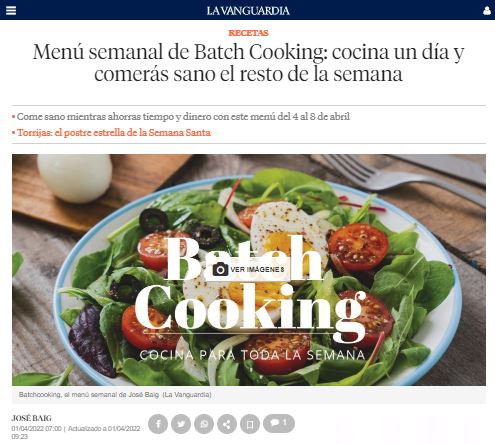
Task: Click the summary about menú del 4 al 8 de abril
Action: [x=183, y=117]
